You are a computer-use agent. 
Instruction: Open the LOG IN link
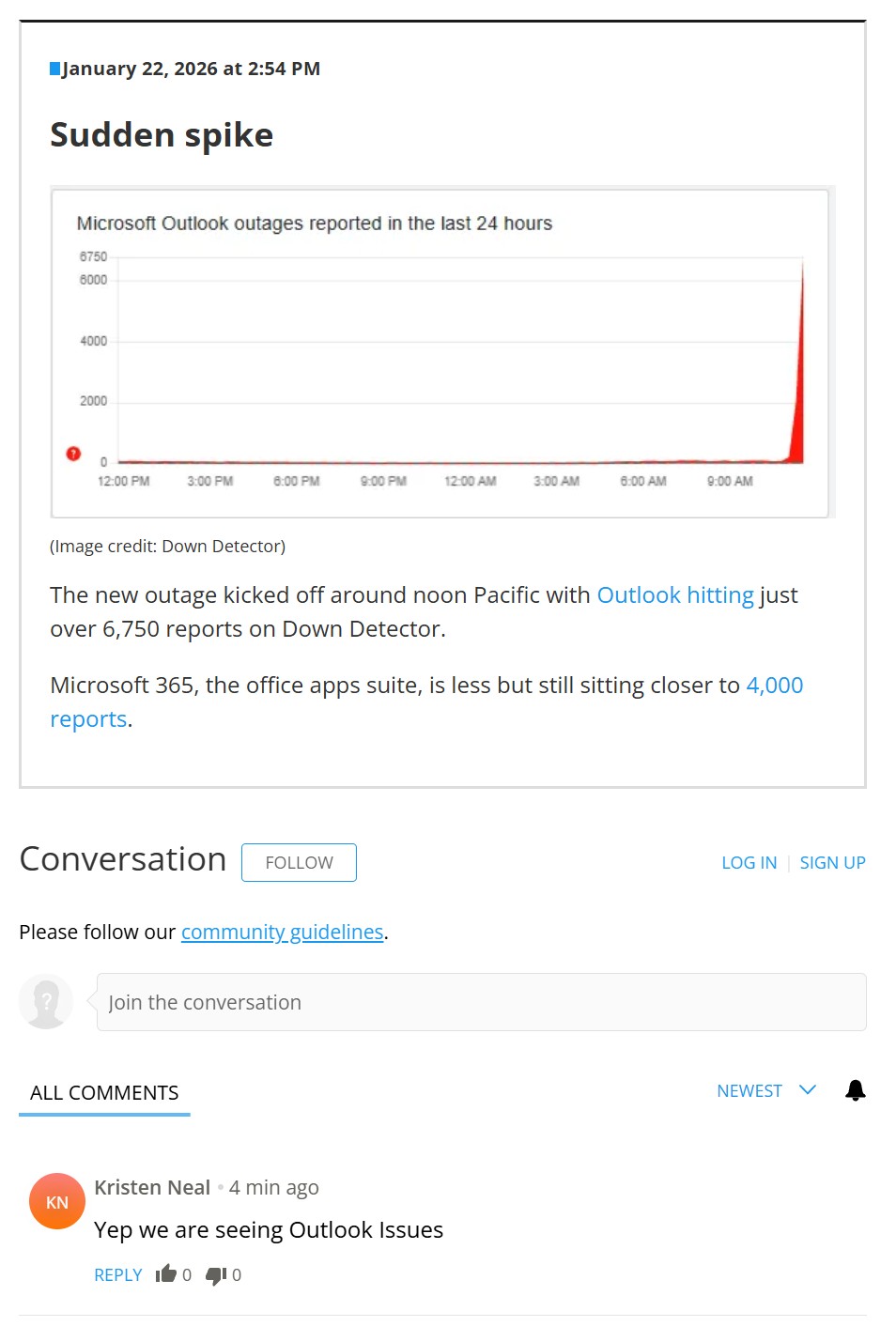pyautogui.click(x=749, y=862)
